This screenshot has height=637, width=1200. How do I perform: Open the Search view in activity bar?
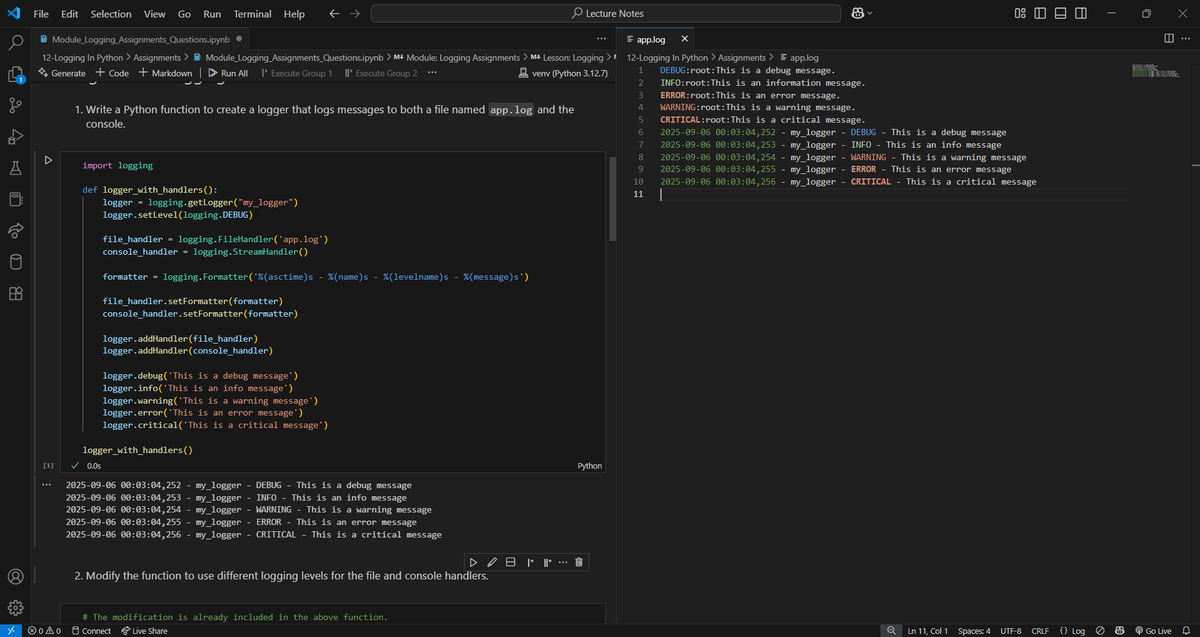[x=15, y=43]
